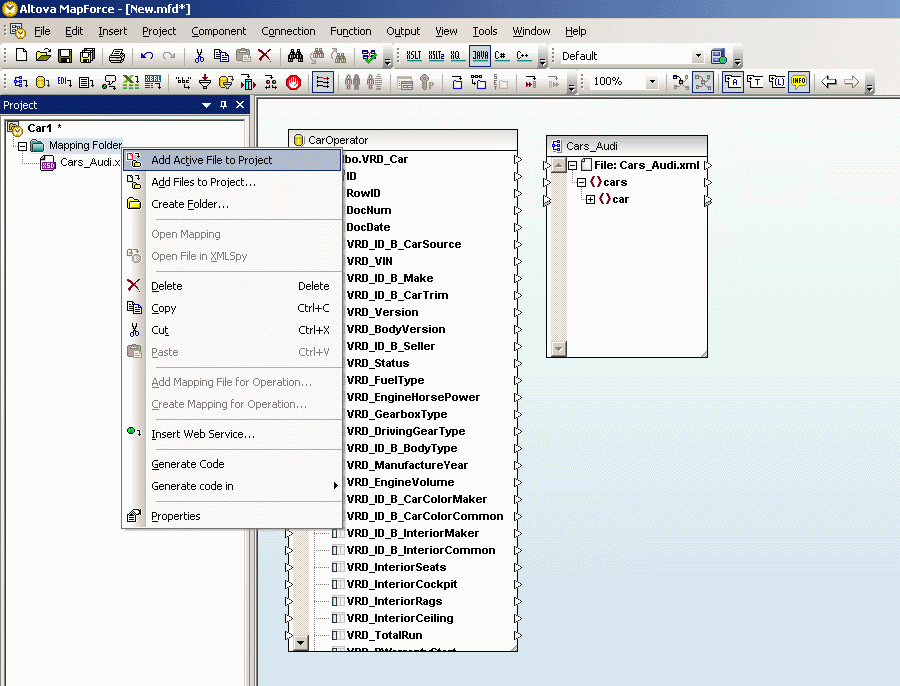
Task: Collapse the Mapping Folder tree node
Action: point(22,146)
